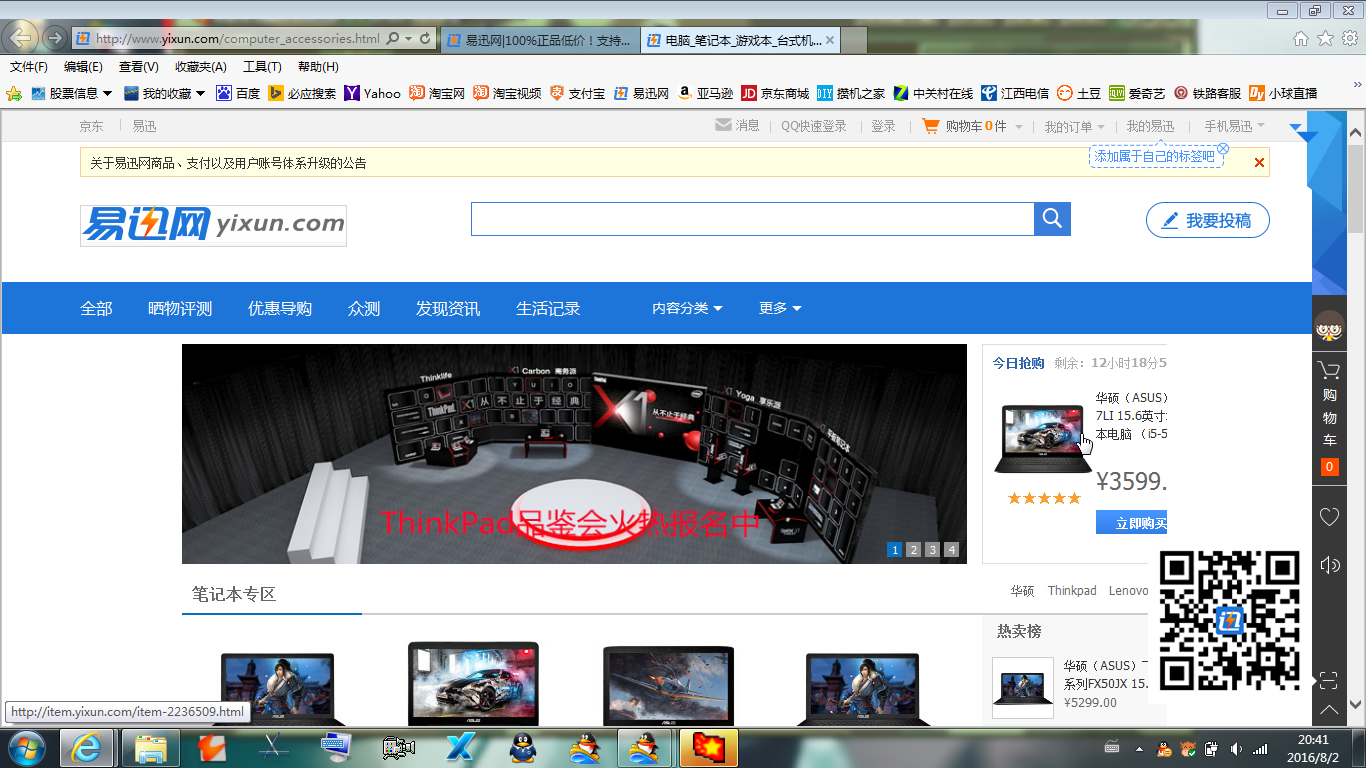Open 淘宝网 bookmark in favorites bar
Image resolution: width=1366 pixels, height=768 pixels.
437,93
